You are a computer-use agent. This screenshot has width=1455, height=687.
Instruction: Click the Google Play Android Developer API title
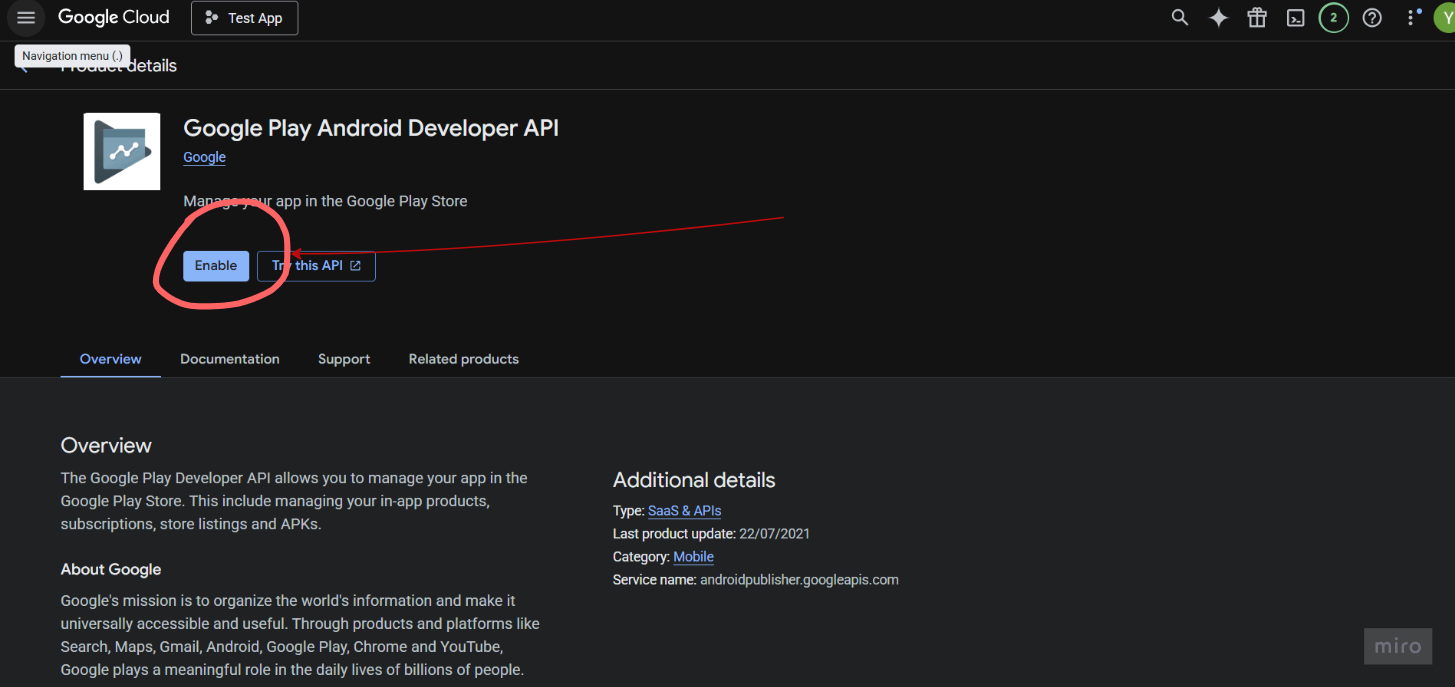[371, 128]
